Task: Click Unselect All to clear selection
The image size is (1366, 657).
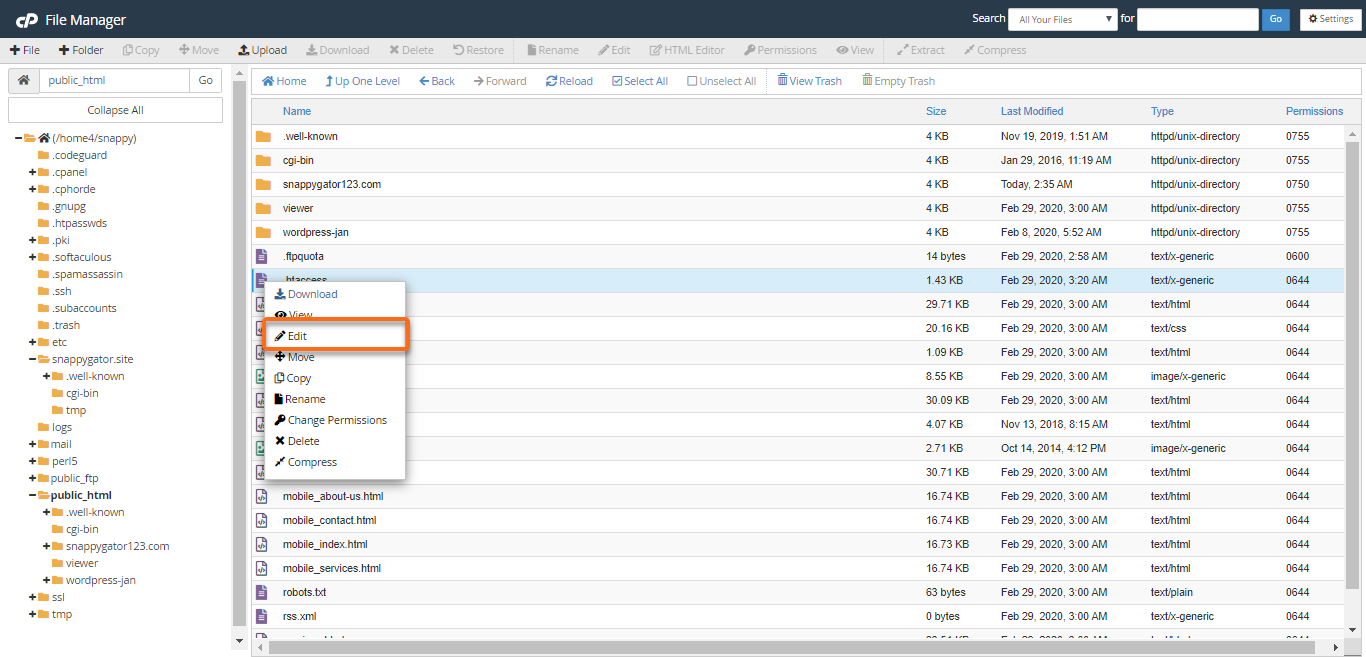Action: pos(720,81)
